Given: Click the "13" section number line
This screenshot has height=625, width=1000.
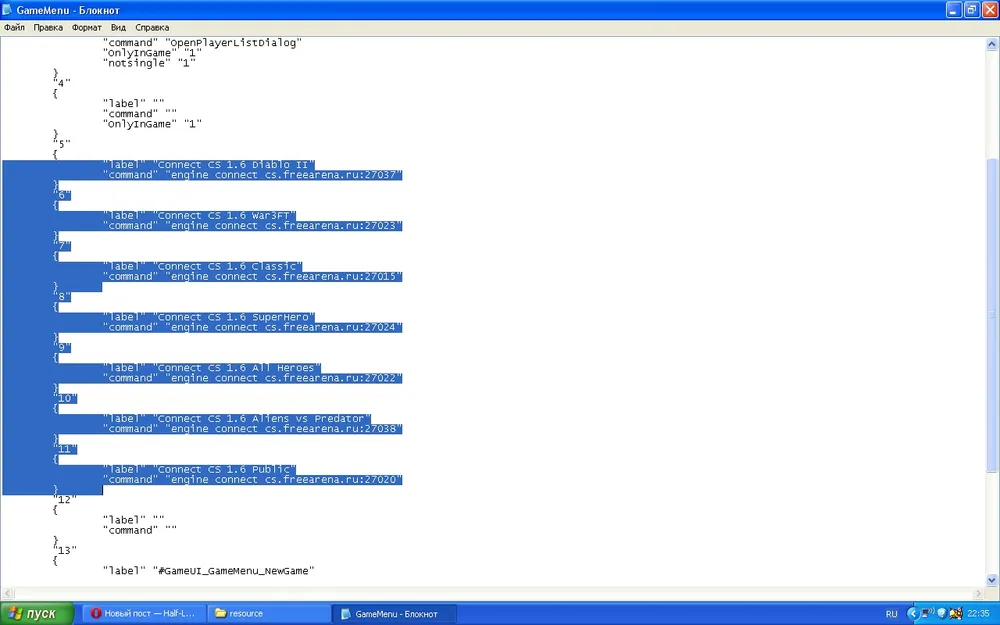Looking at the screenshot, I should point(66,551).
